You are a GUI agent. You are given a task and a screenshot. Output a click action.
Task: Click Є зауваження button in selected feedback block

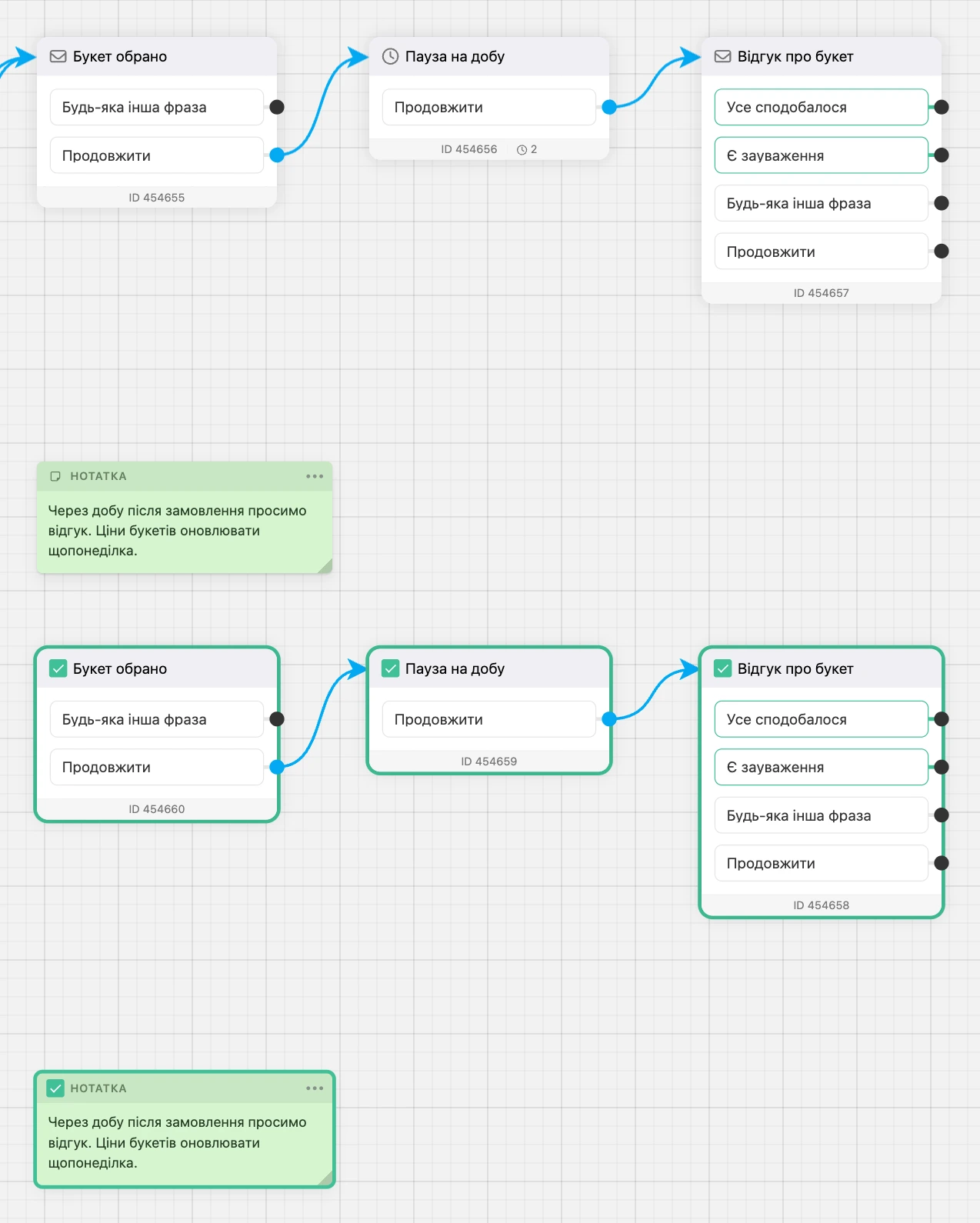tap(821, 767)
